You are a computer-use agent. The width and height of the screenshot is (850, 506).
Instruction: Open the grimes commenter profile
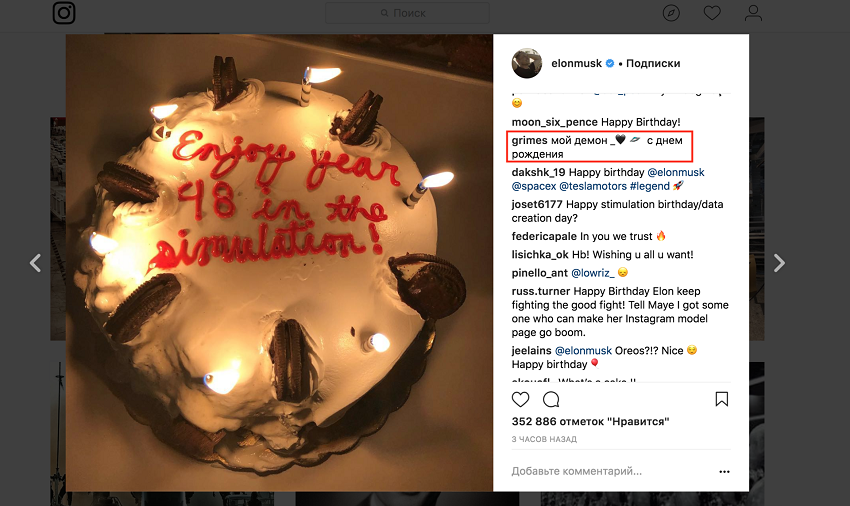[x=528, y=140]
